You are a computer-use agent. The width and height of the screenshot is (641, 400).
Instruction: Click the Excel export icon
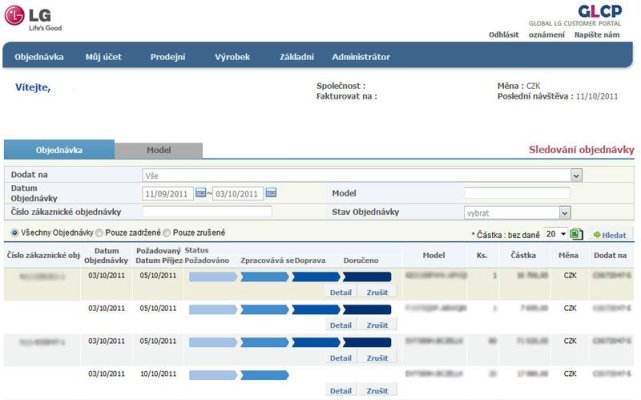[x=576, y=233]
